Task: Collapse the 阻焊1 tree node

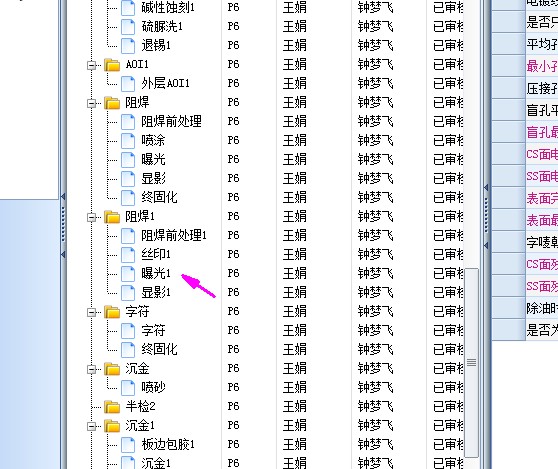Action: click(91, 217)
